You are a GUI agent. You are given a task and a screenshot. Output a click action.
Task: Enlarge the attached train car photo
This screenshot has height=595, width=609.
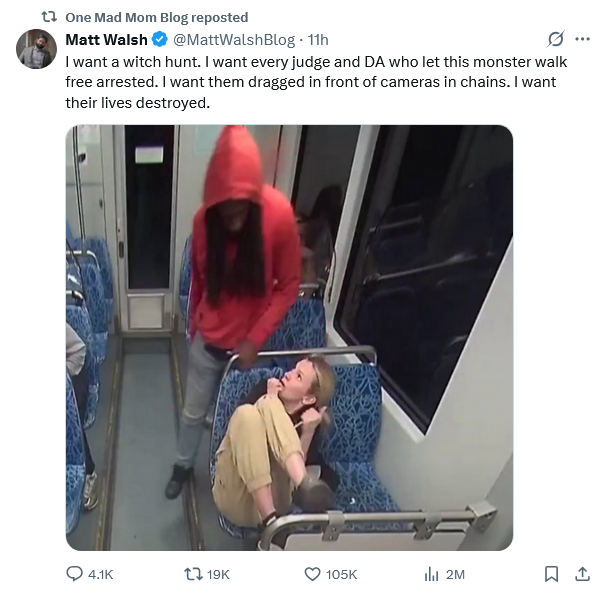click(289, 338)
